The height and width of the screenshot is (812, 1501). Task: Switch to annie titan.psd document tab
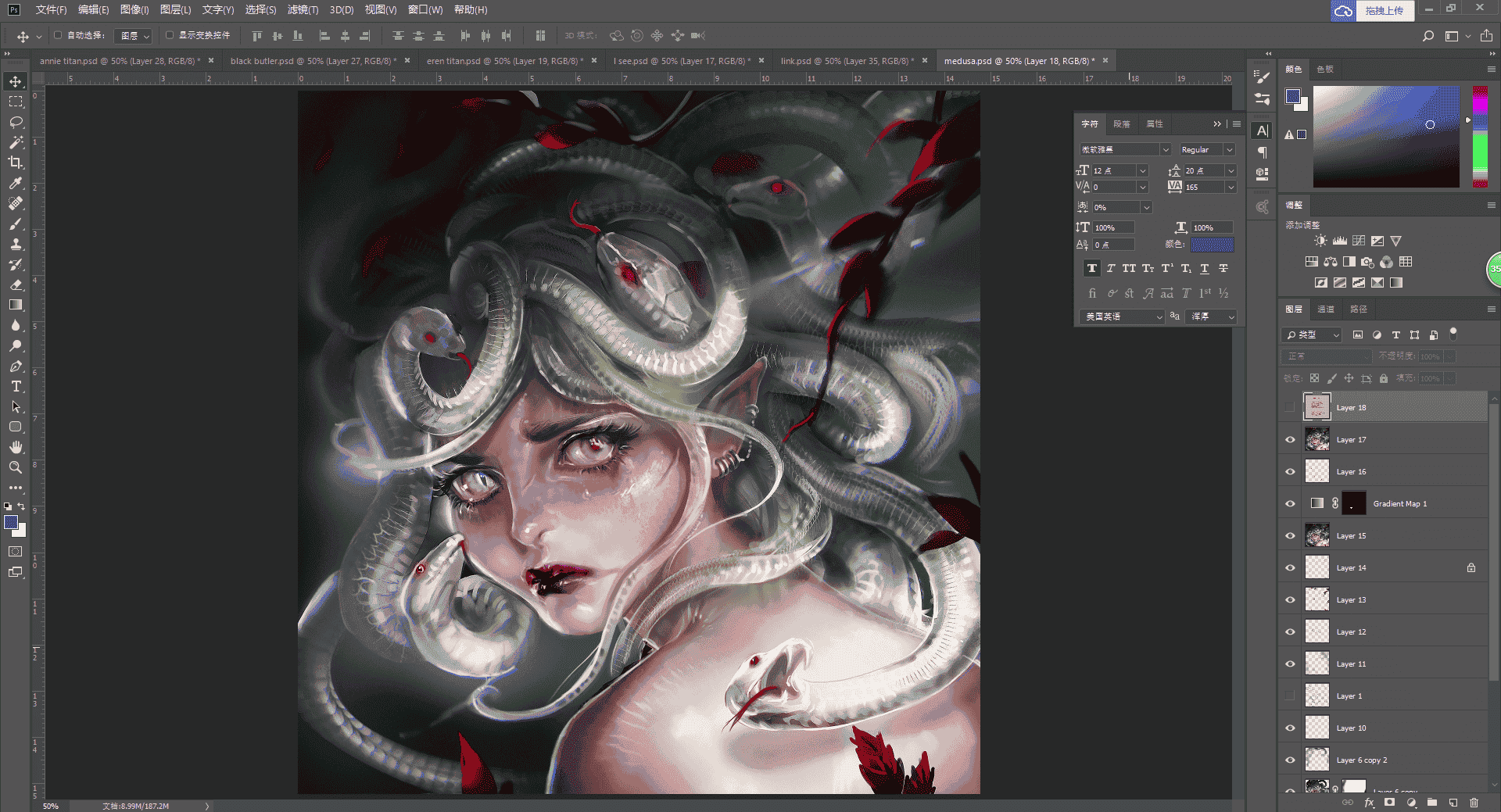(120, 61)
